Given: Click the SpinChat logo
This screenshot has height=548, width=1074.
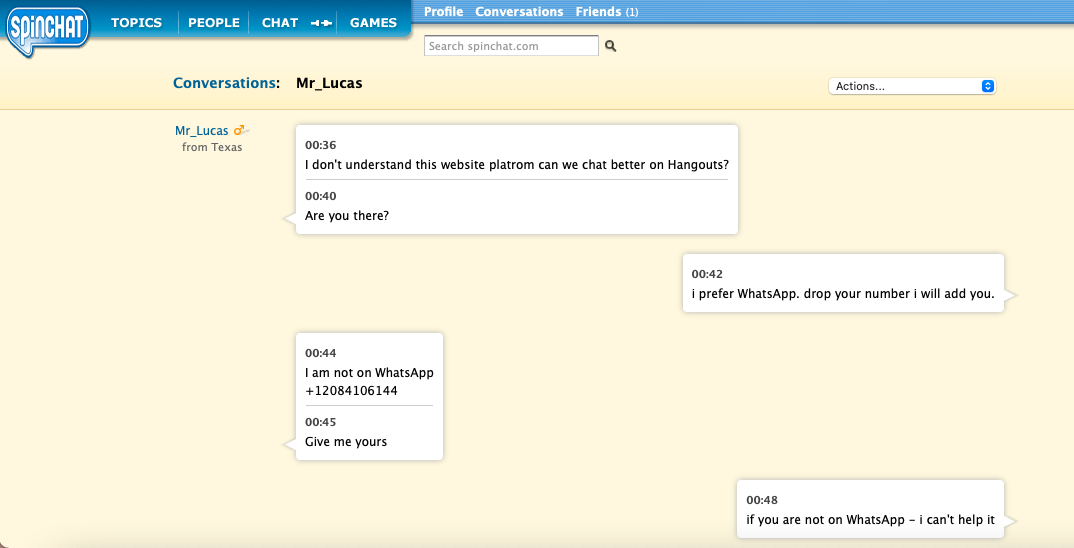Looking at the screenshot, I should click(x=47, y=30).
